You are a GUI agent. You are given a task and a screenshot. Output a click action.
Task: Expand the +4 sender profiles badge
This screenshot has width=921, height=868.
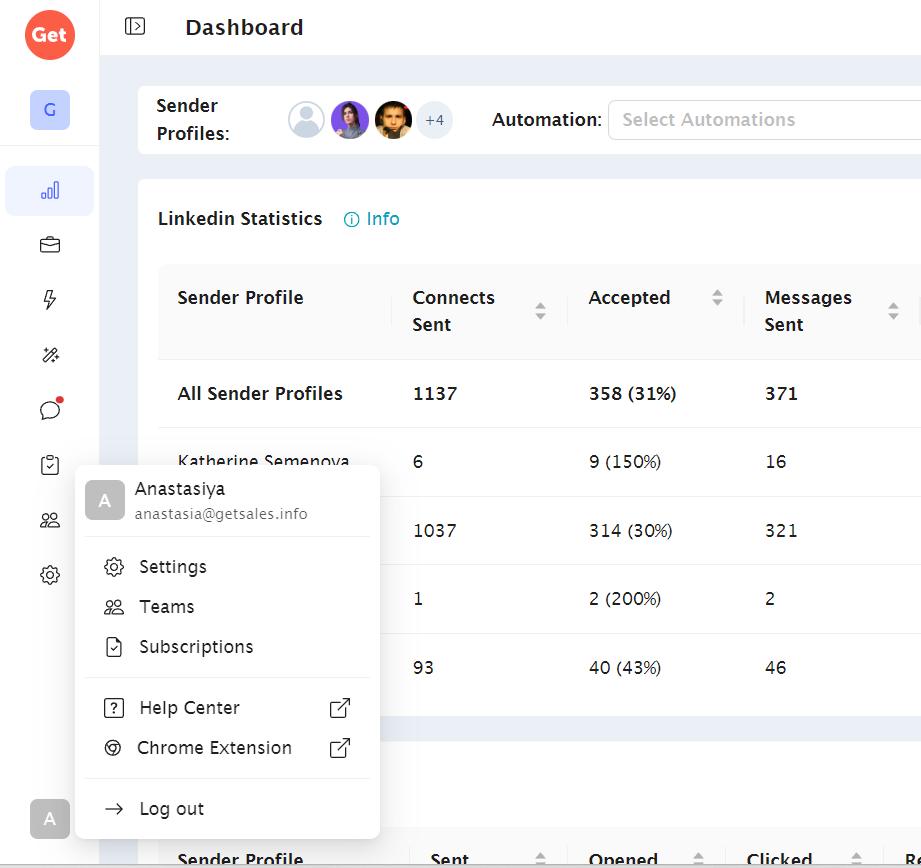(x=434, y=120)
